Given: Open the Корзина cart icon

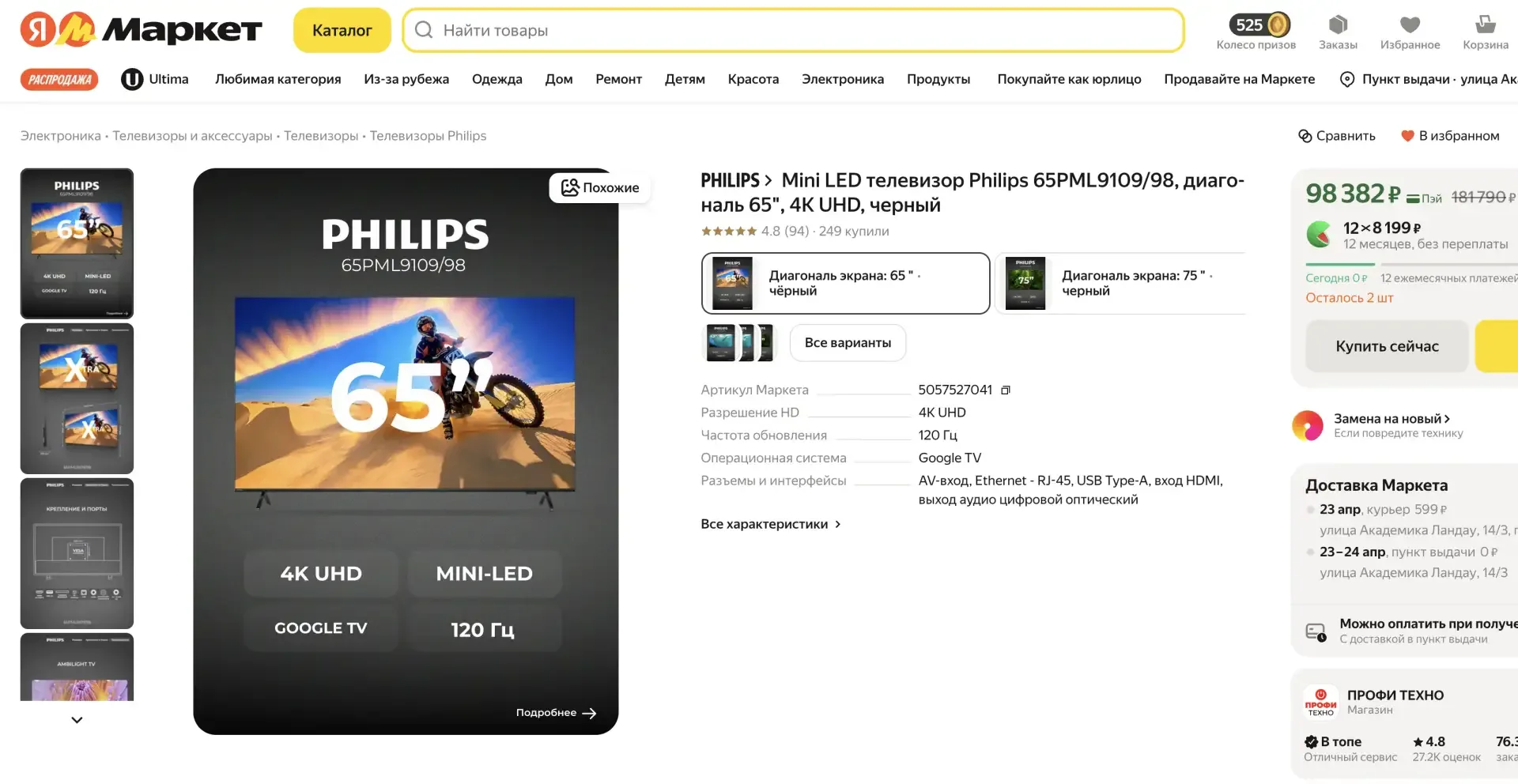Looking at the screenshot, I should pos(1485,24).
